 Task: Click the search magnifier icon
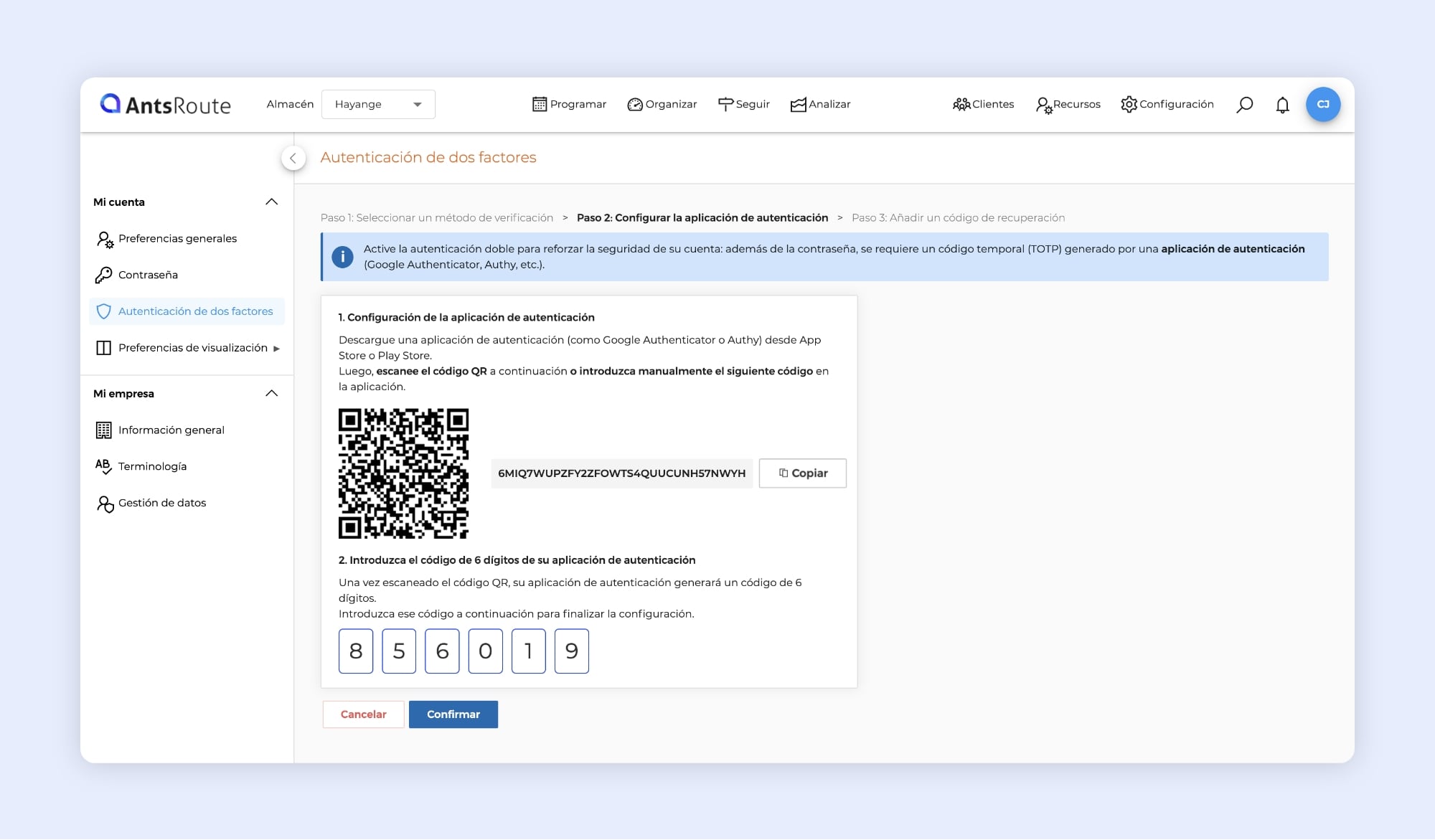click(1244, 105)
